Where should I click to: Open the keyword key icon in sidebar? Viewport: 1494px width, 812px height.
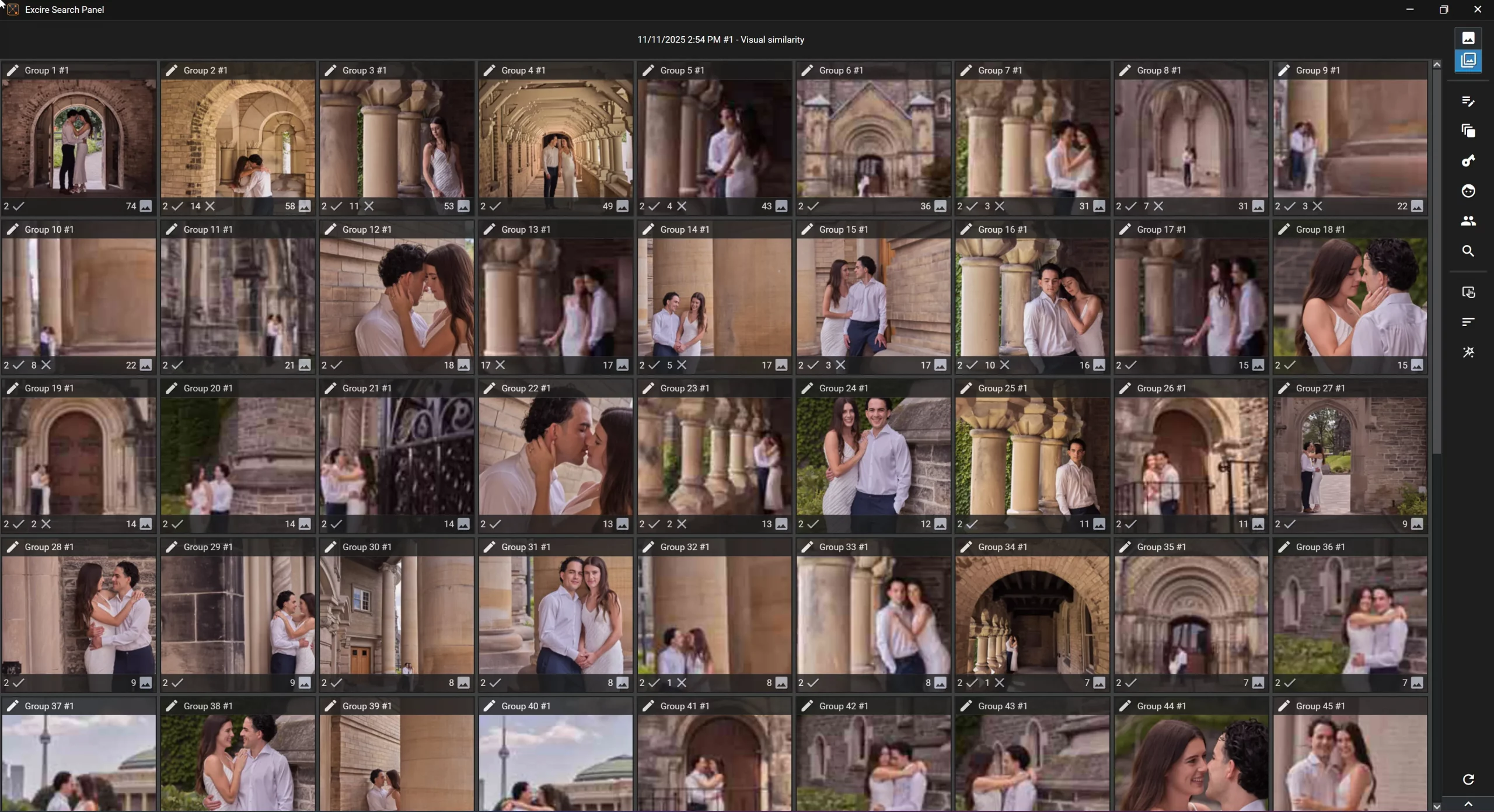pyautogui.click(x=1468, y=161)
